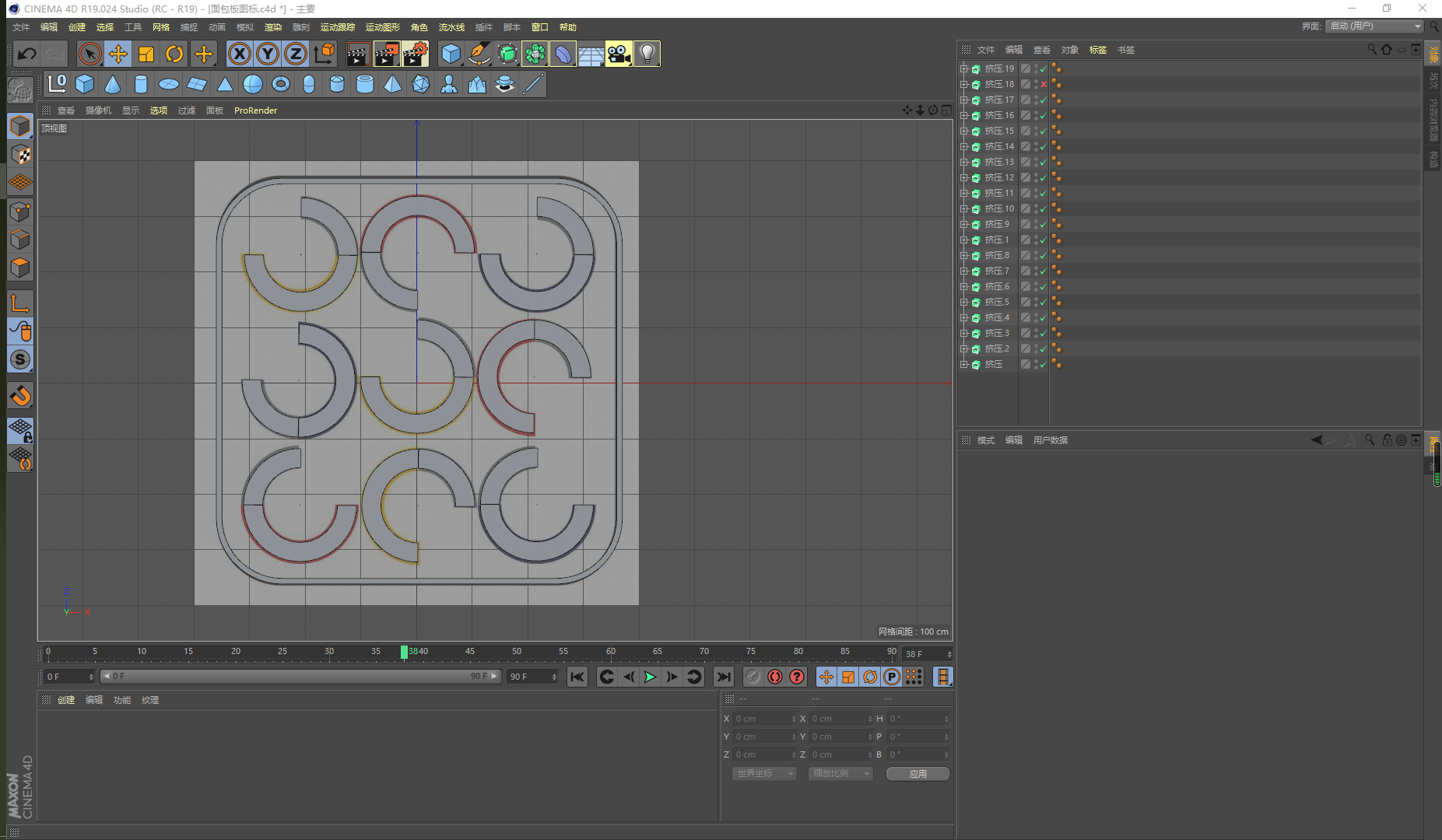Open attribute manager 模式 menu
Viewport: 1442px width, 840px height.
click(x=986, y=440)
